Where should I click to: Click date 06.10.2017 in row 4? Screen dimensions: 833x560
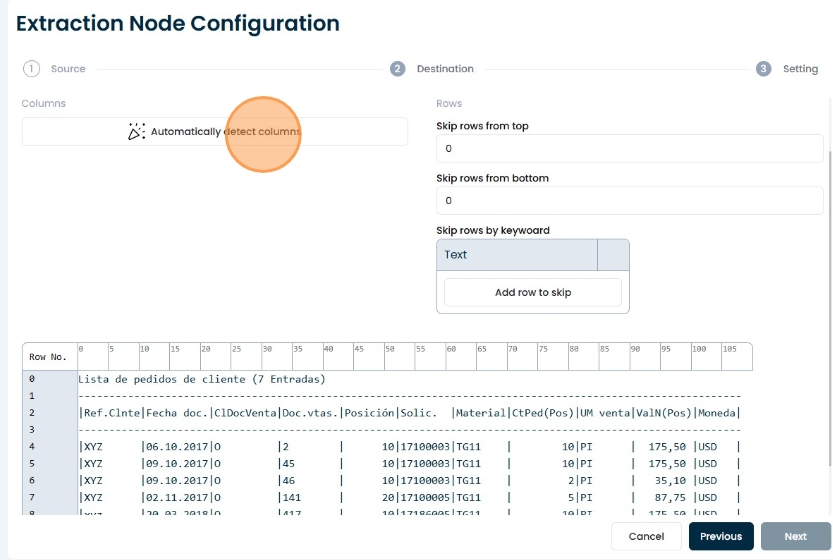(177, 447)
